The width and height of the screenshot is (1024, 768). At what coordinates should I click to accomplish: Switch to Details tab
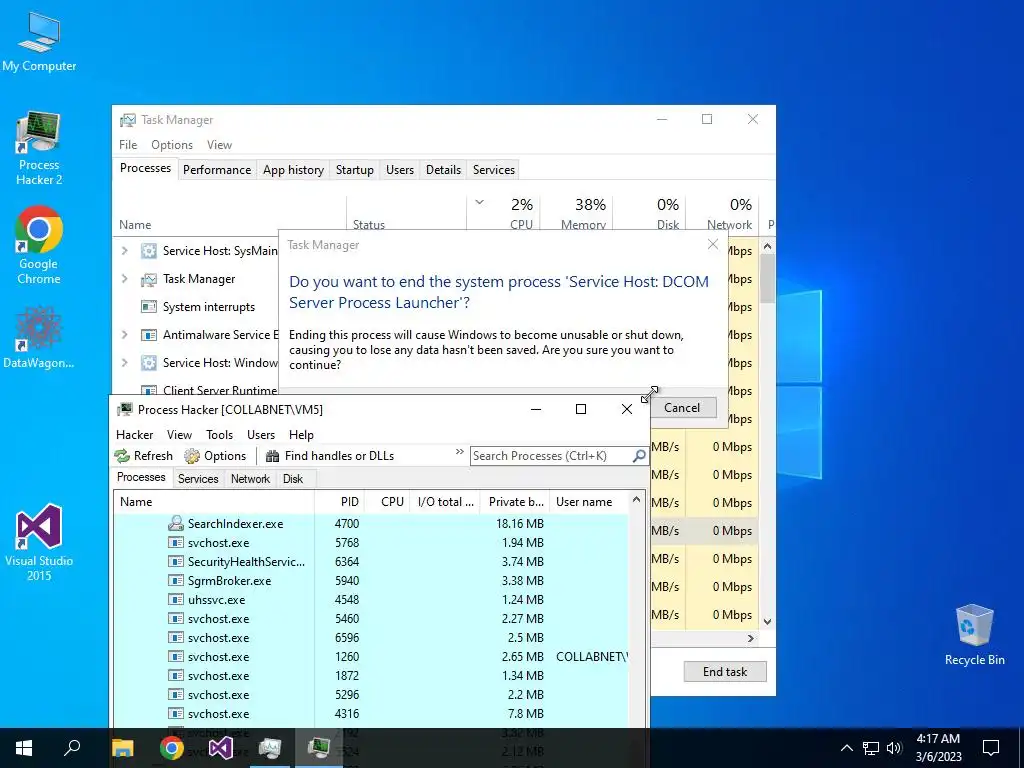(x=443, y=170)
